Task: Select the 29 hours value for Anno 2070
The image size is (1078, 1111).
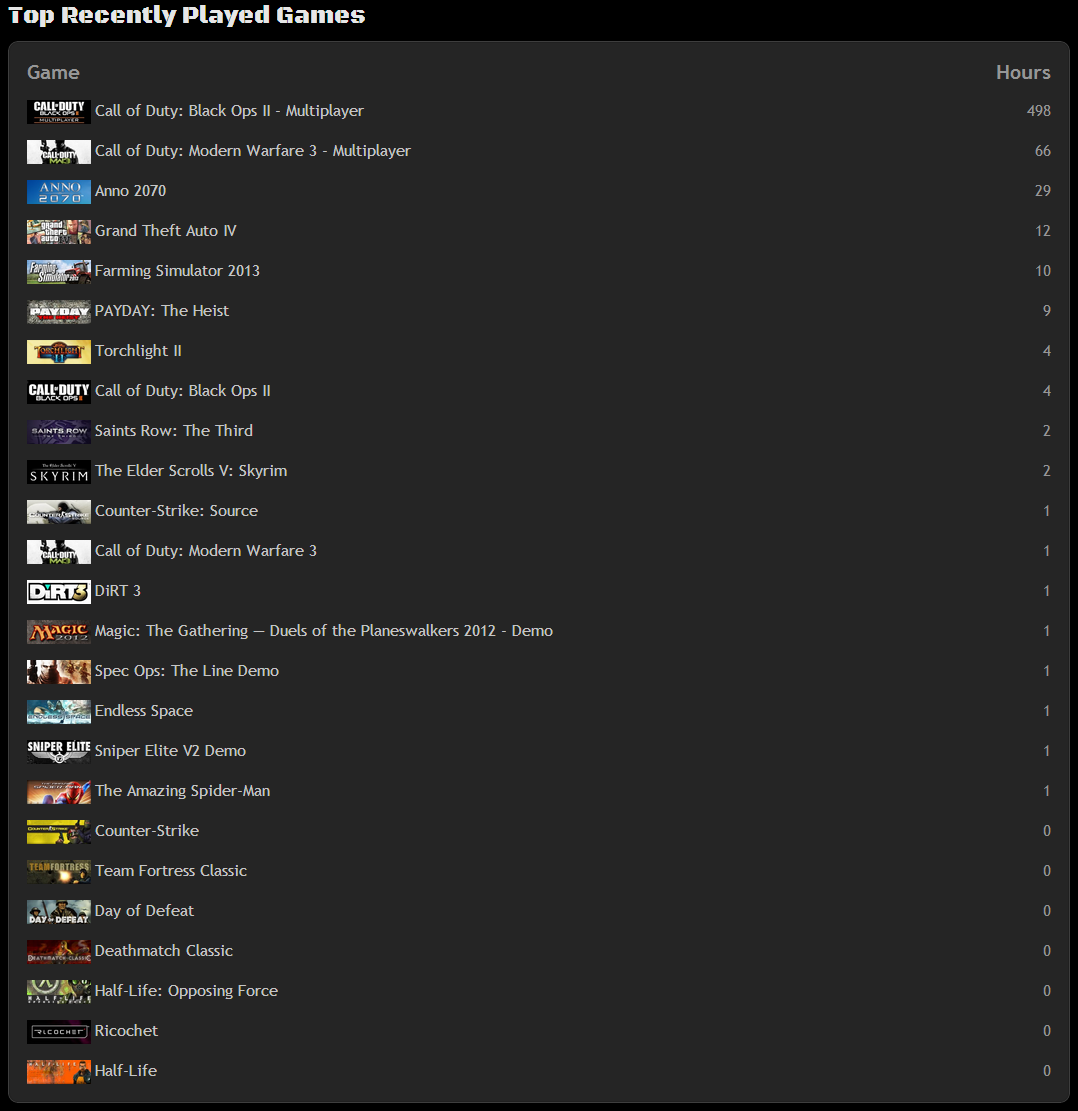Action: point(1043,191)
